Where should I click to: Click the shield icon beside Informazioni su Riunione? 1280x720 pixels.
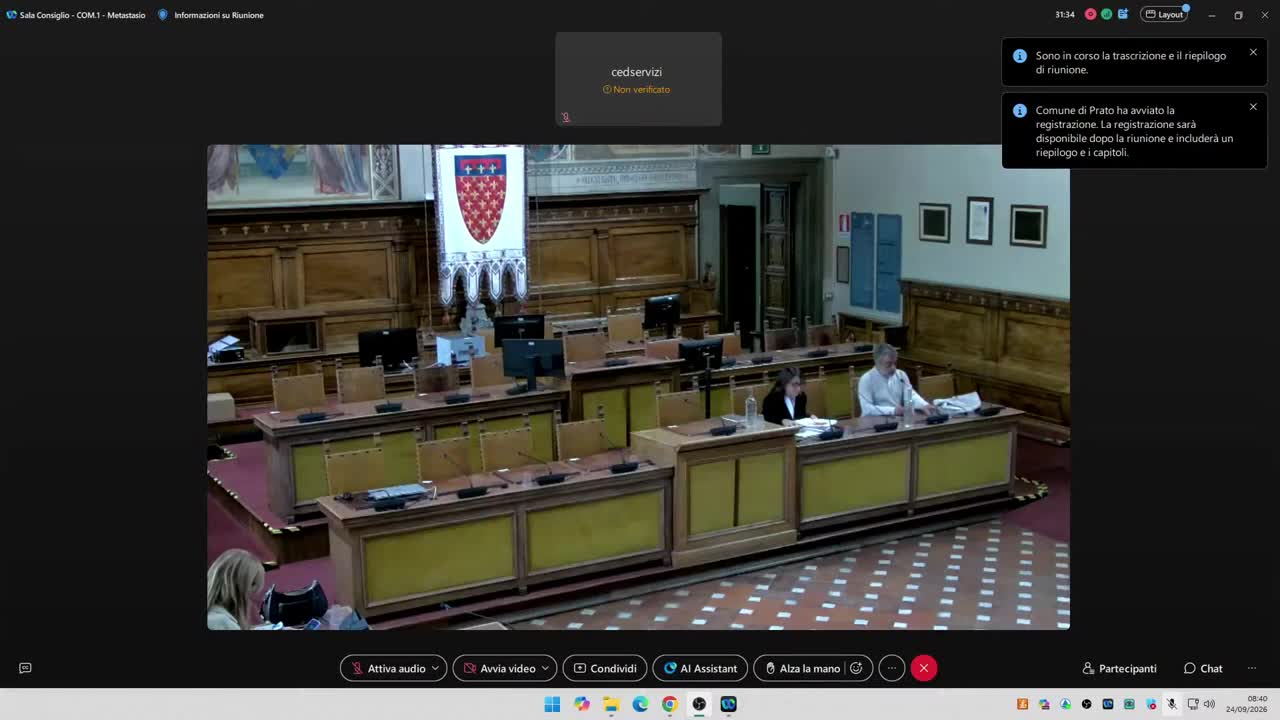pos(163,15)
